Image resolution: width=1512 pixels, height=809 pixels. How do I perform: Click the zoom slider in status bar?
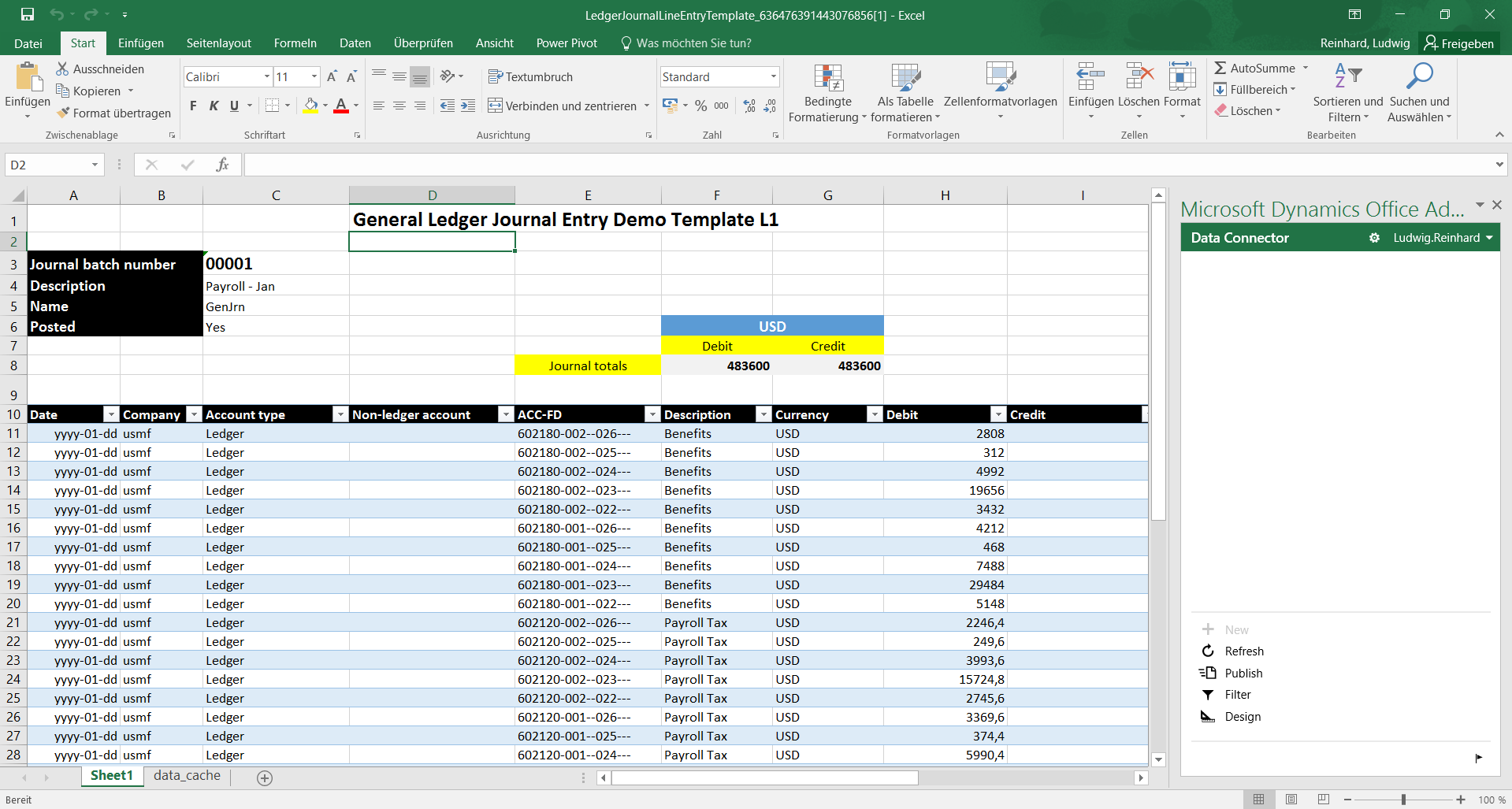point(1403,800)
